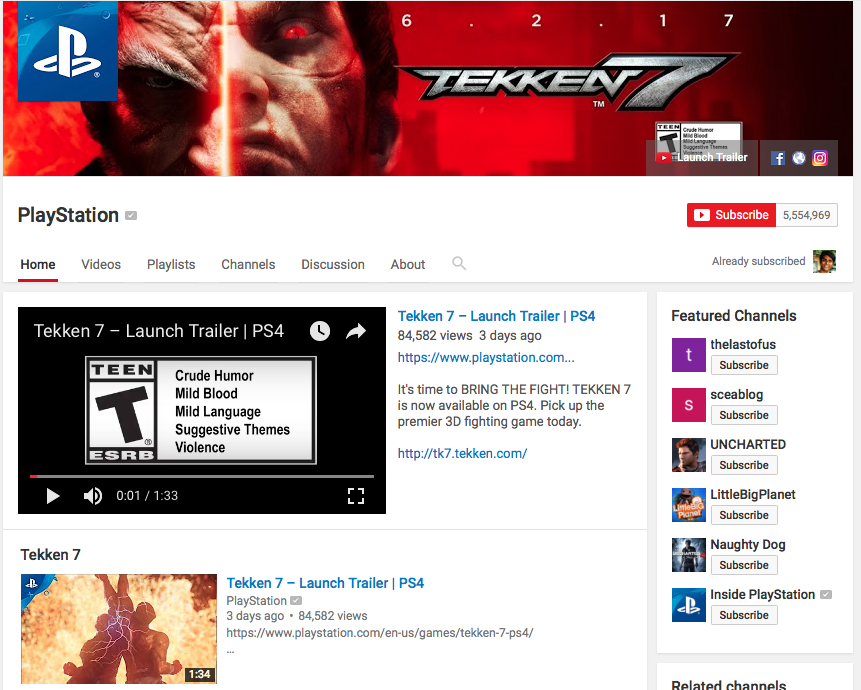Go to the Discussion tab

tap(333, 265)
